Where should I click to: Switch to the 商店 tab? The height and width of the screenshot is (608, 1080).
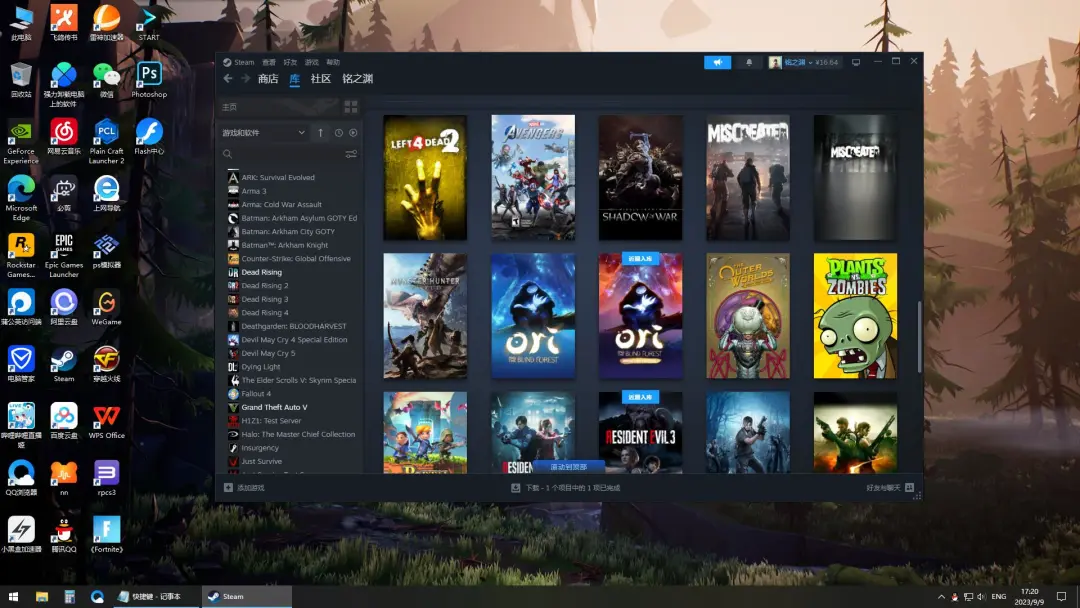point(268,79)
